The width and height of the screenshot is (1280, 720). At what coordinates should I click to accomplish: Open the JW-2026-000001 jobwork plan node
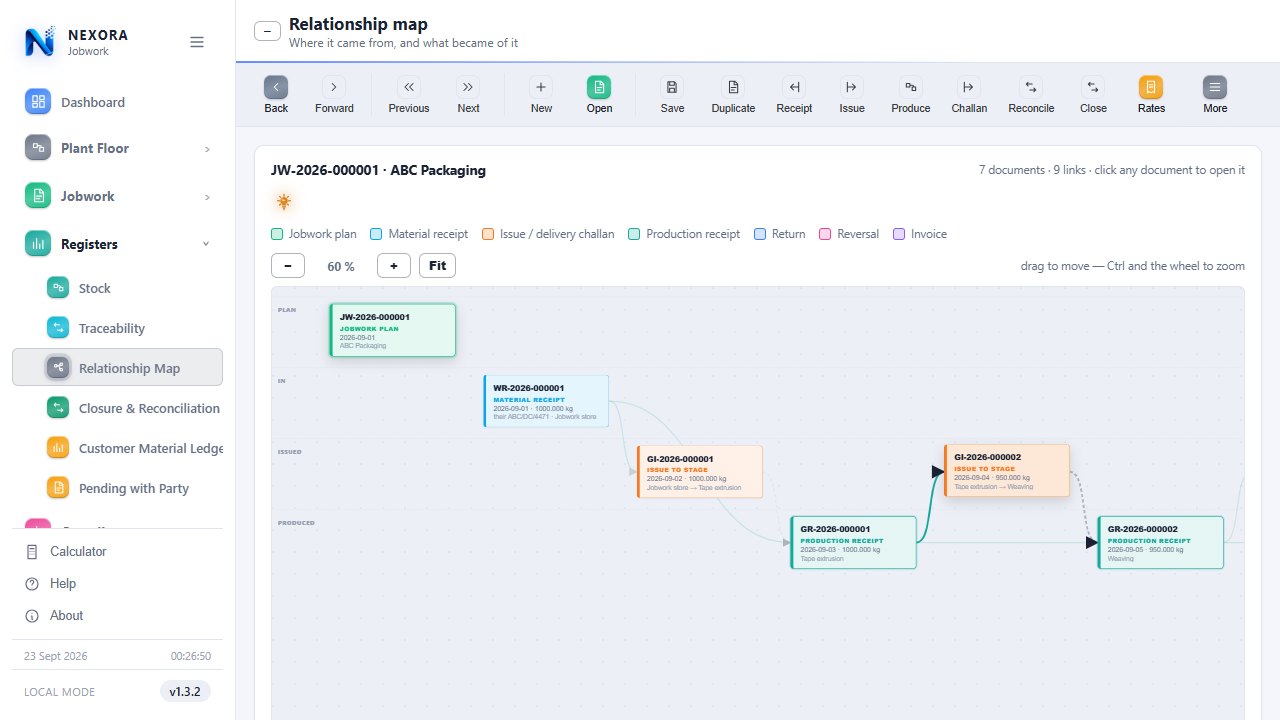(393, 330)
